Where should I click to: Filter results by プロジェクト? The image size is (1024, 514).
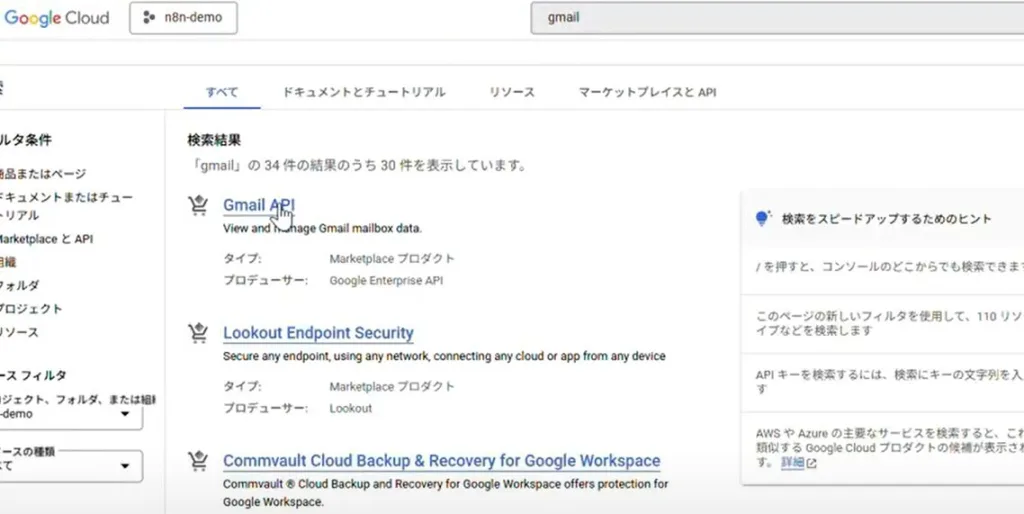point(31,309)
